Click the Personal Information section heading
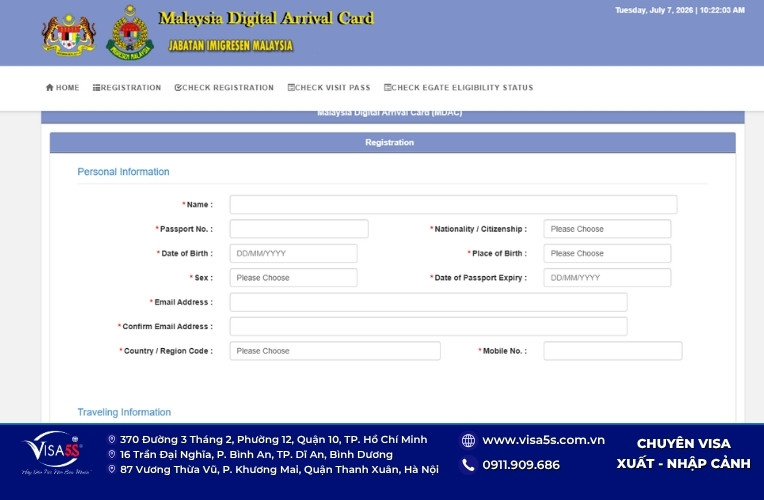Image resolution: width=764 pixels, height=500 pixels. (x=123, y=172)
